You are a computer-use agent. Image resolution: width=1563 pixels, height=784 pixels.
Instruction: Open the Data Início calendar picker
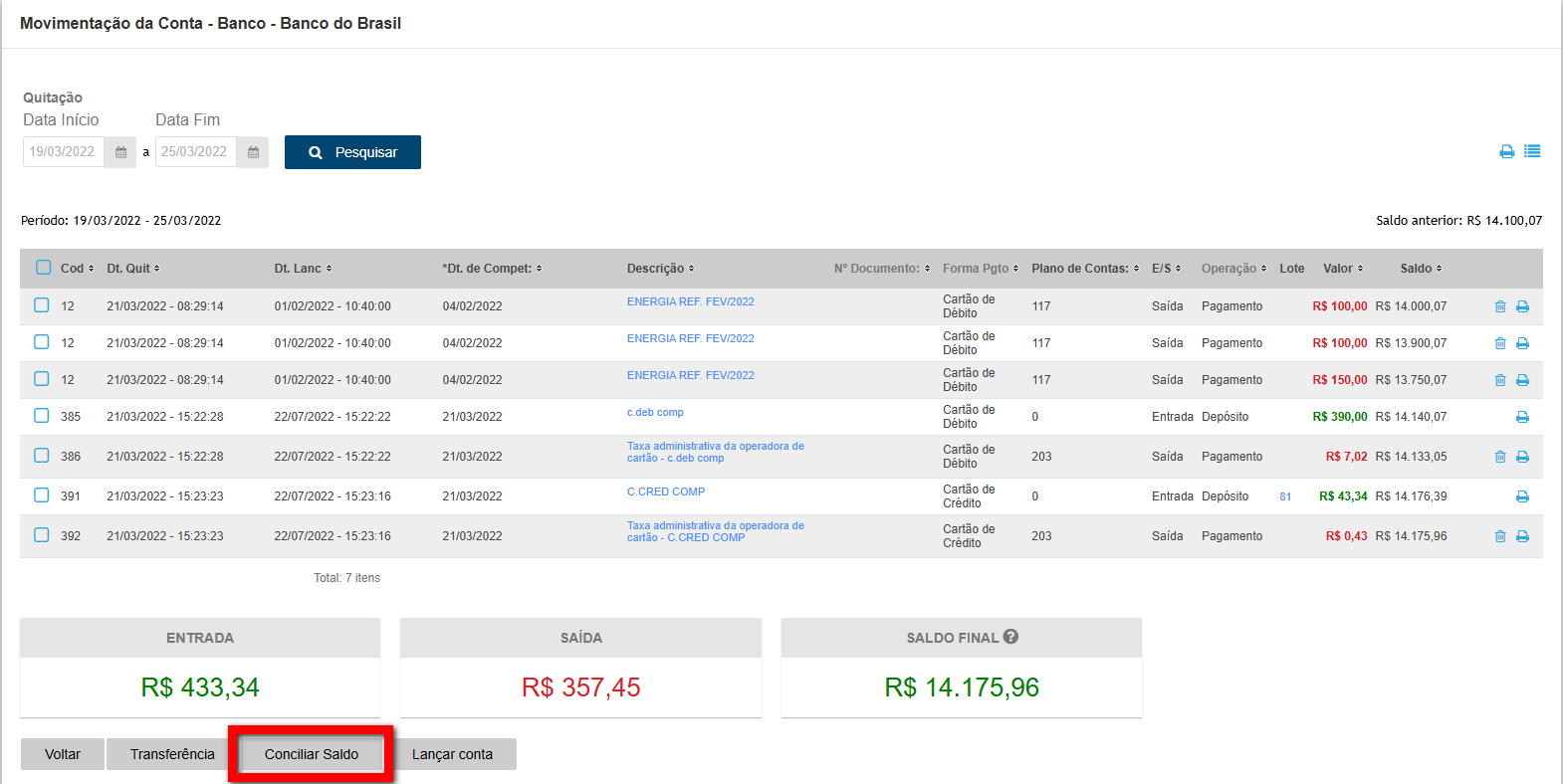point(120,152)
